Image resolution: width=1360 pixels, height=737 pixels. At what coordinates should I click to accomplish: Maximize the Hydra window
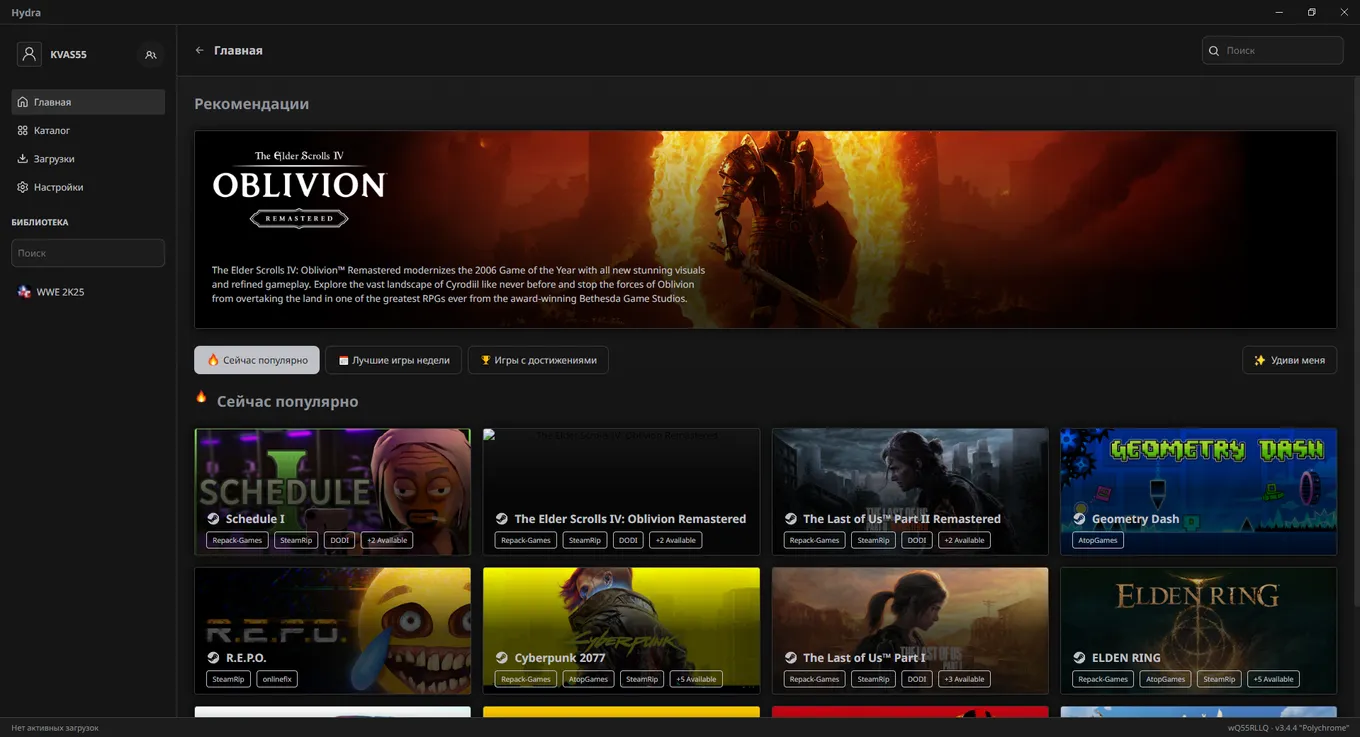1311,12
